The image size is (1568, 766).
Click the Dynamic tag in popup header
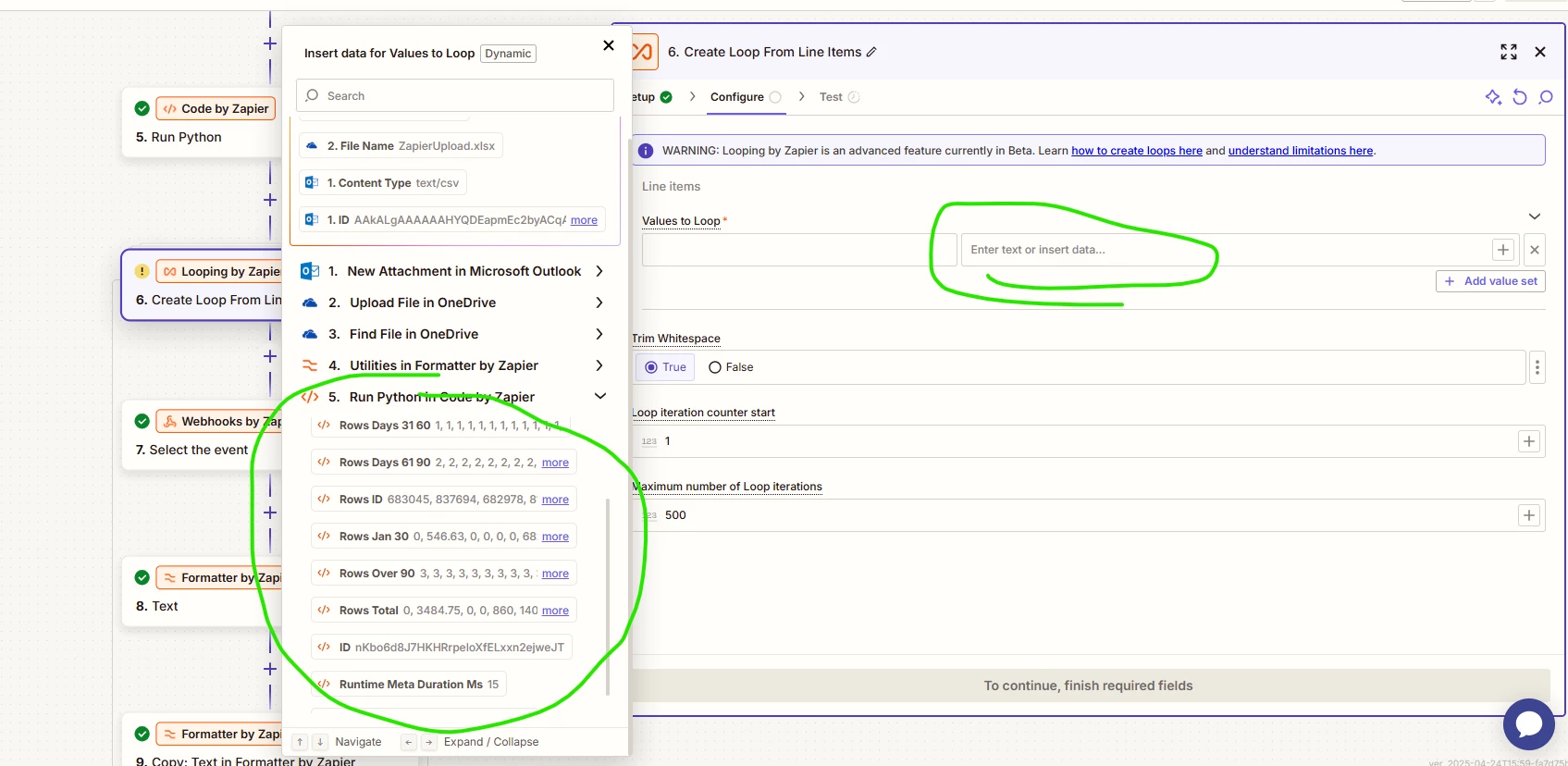(508, 54)
